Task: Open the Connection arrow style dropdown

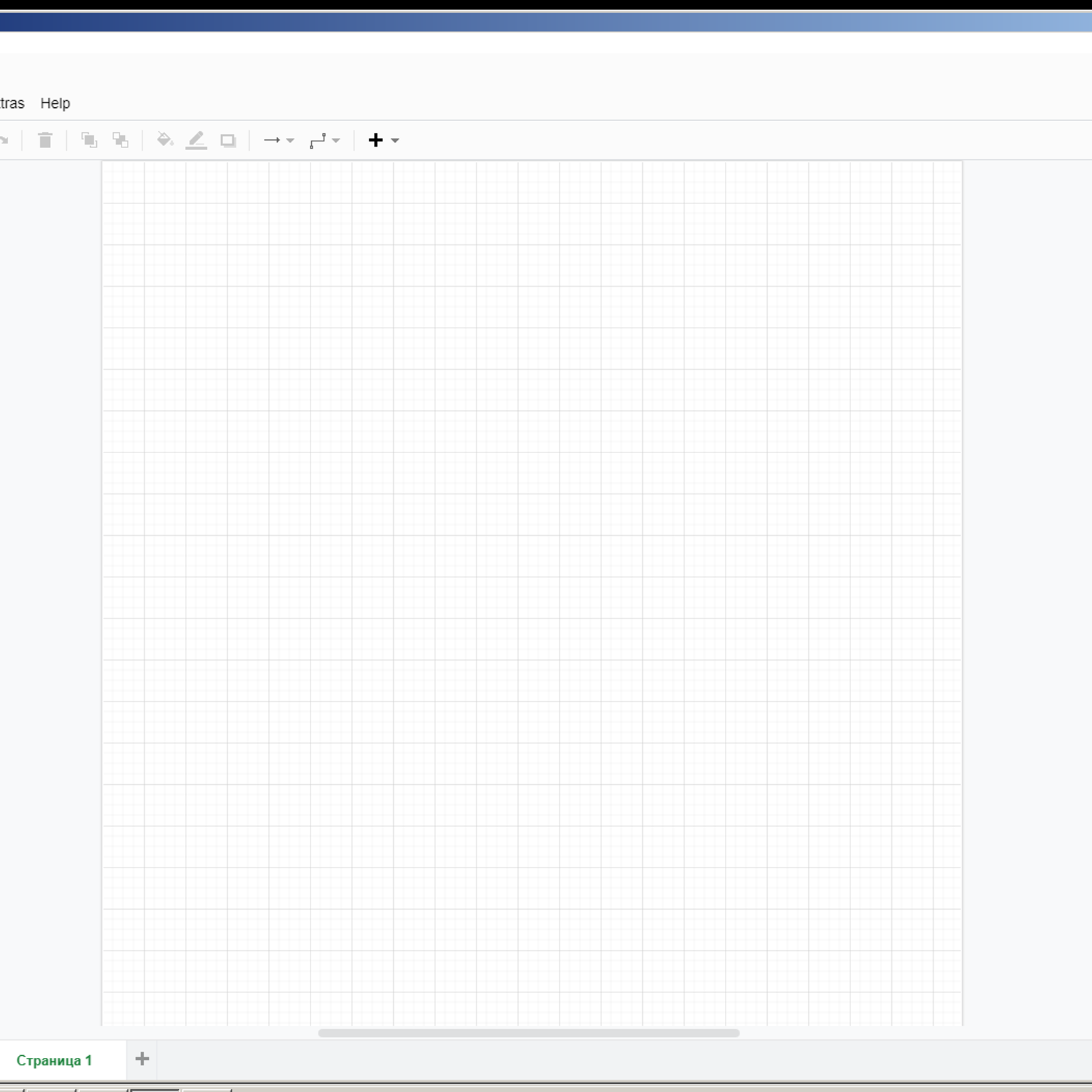Action: 278,140
